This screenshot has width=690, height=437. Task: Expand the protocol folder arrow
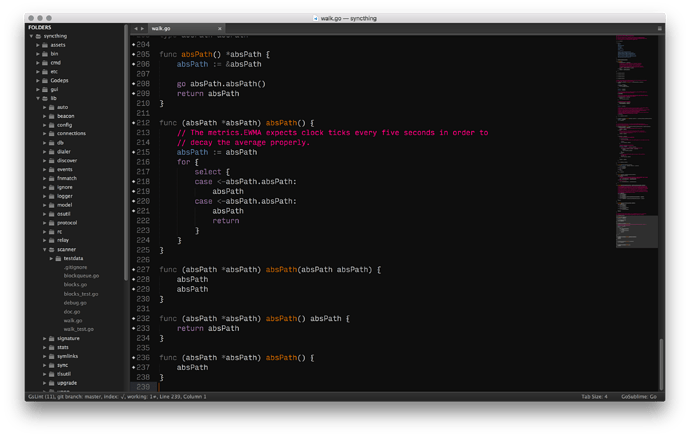click(x=44, y=223)
